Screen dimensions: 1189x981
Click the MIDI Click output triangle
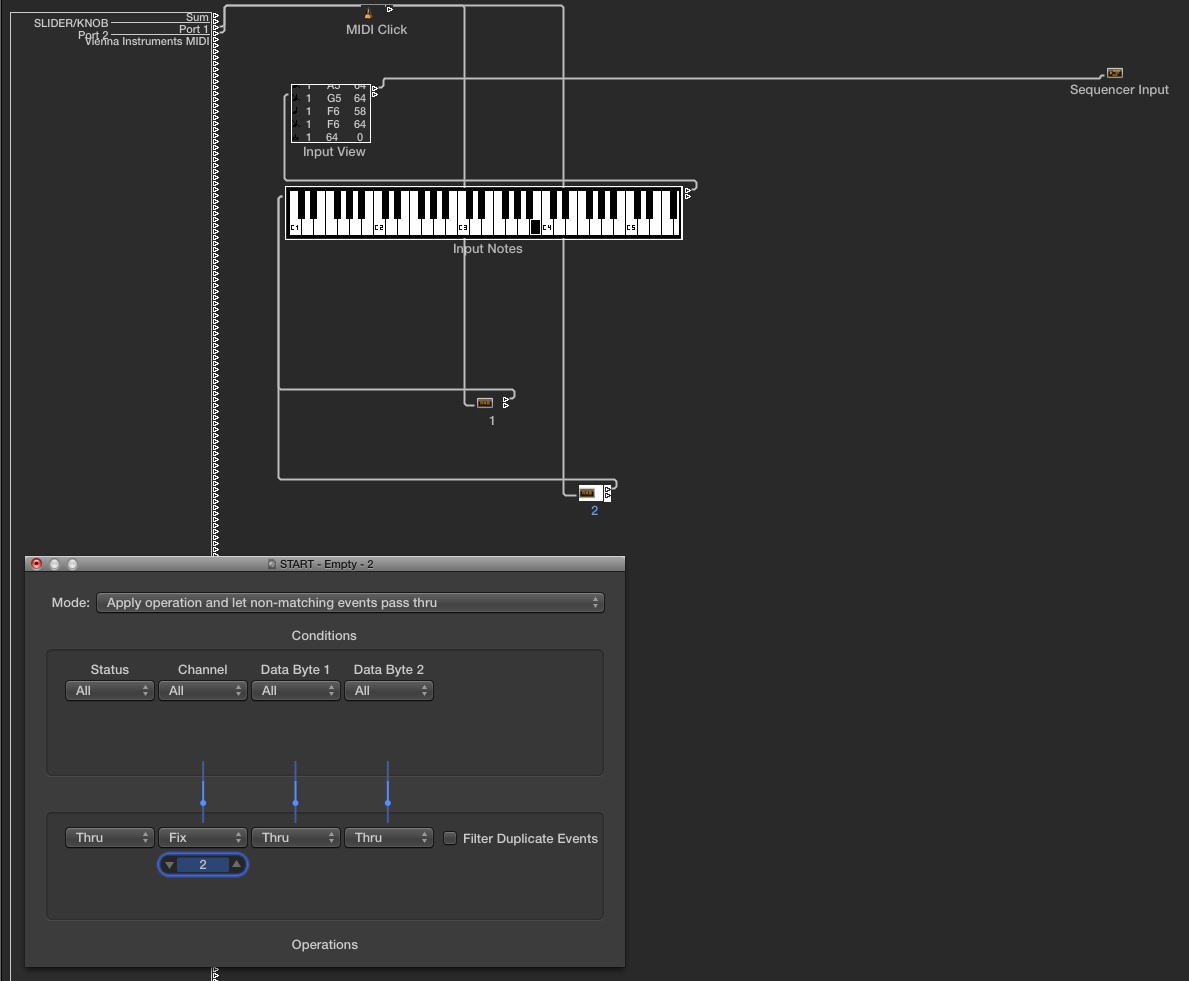point(389,9)
